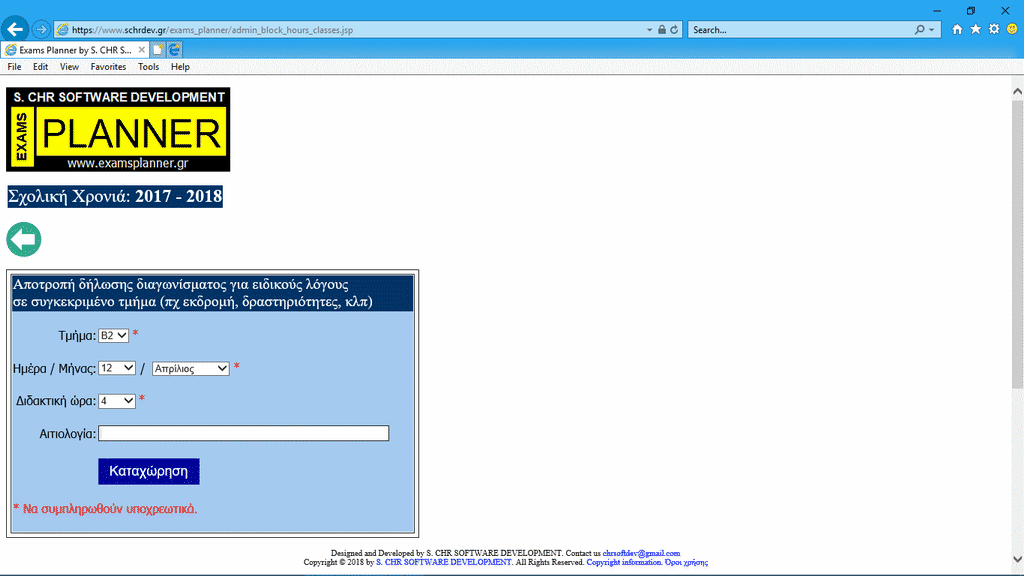Click the Exams Planner logo image
This screenshot has height=576, width=1024.
click(x=118, y=129)
